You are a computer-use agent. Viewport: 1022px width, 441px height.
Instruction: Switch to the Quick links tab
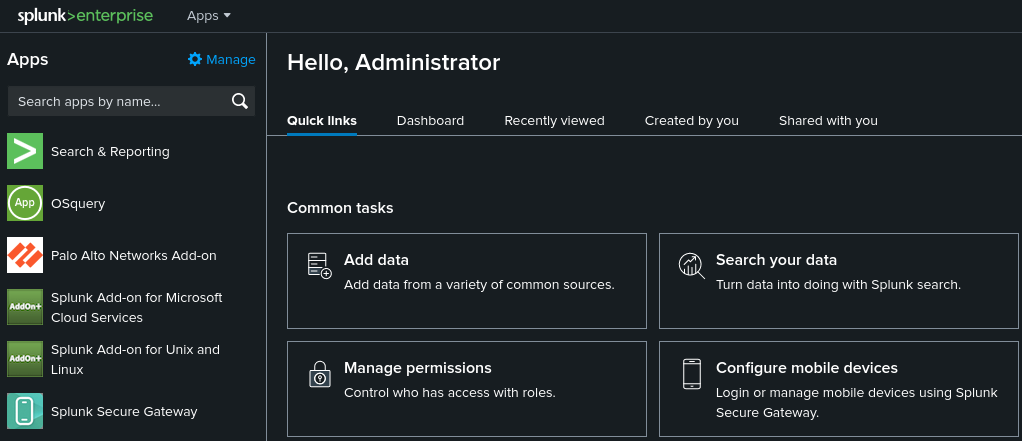(x=322, y=121)
